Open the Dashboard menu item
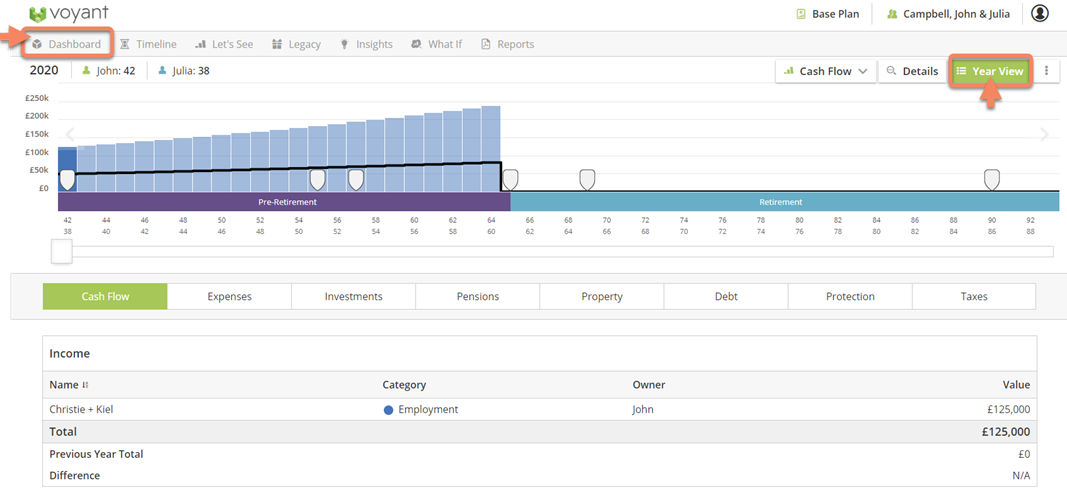This screenshot has height=495, width=1067. (67, 44)
